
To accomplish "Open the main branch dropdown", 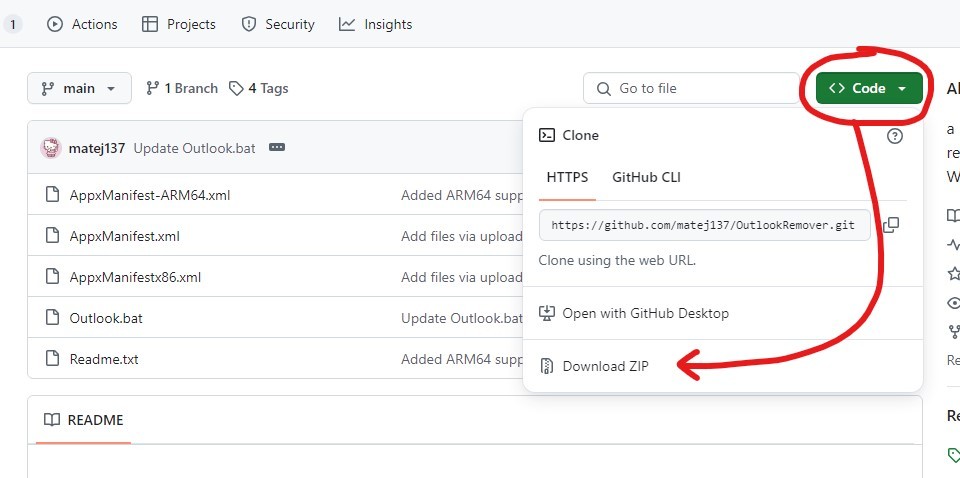I will point(80,88).
